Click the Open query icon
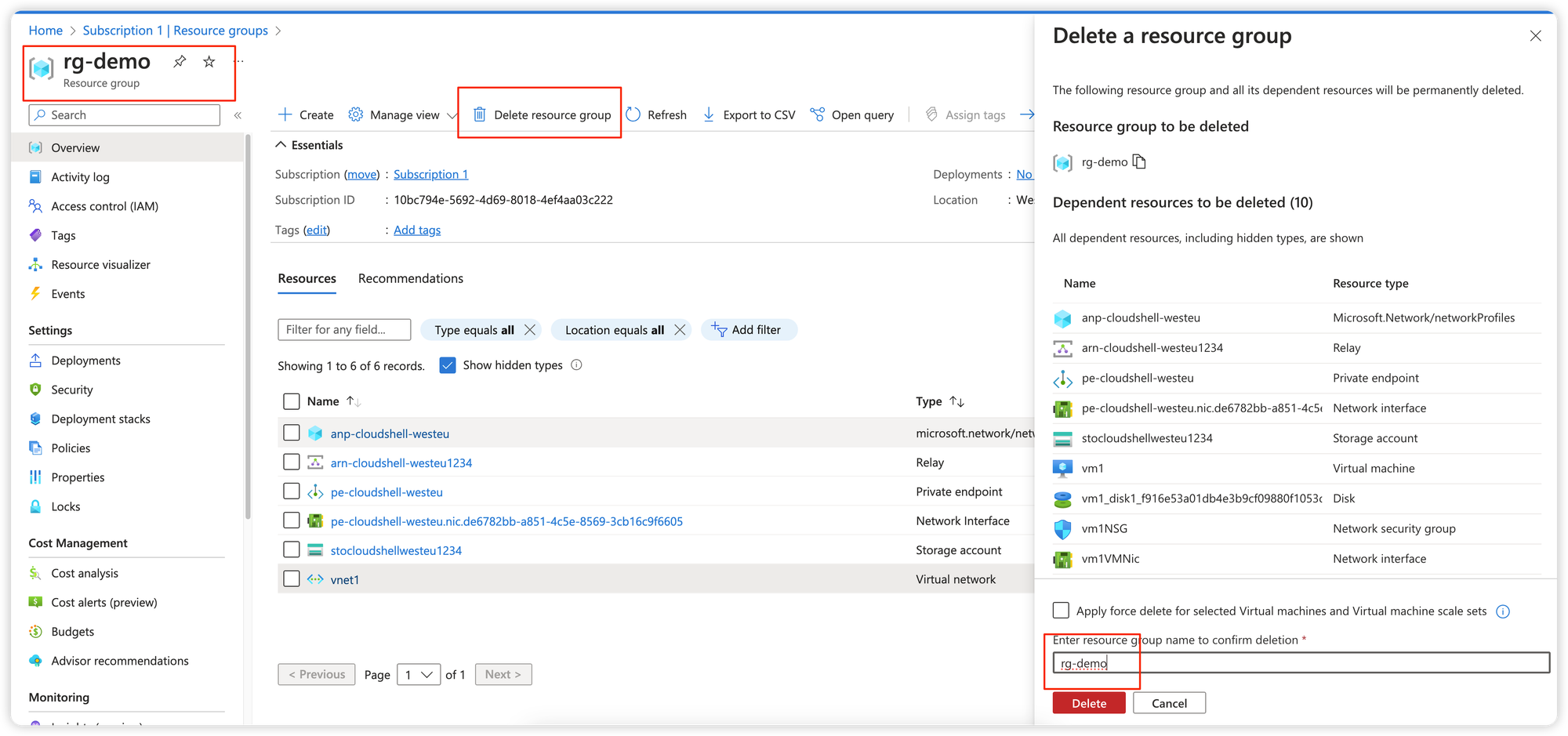 pos(817,114)
